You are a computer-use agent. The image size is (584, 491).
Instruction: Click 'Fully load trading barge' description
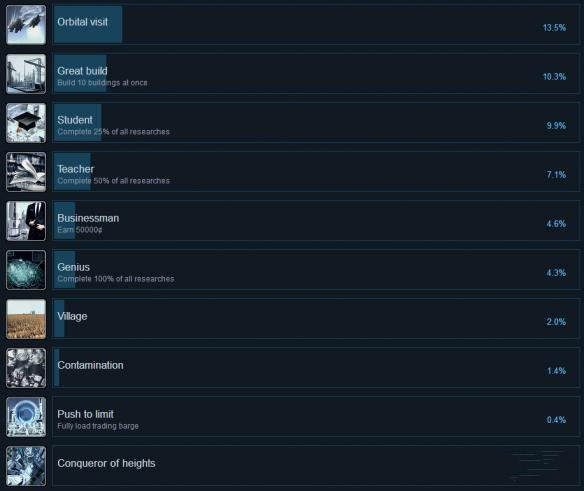pyautogui.click(x=98, y=426)
